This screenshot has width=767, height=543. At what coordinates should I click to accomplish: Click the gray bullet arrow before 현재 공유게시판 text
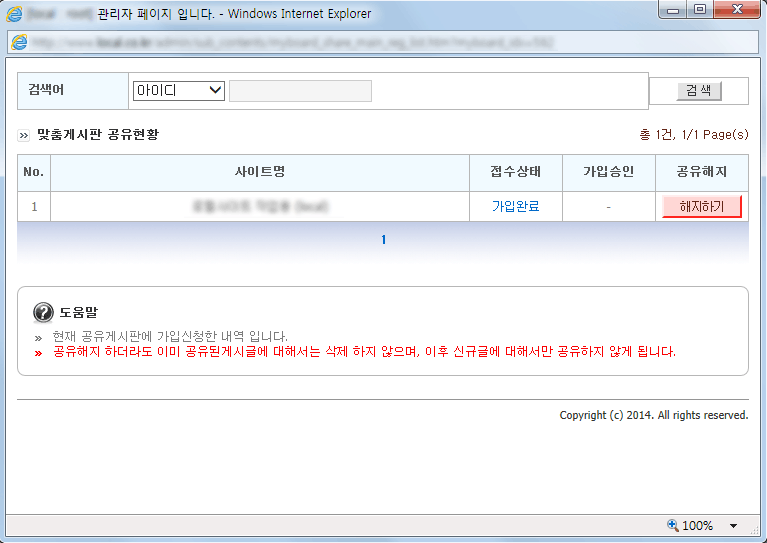click(38, 338)
